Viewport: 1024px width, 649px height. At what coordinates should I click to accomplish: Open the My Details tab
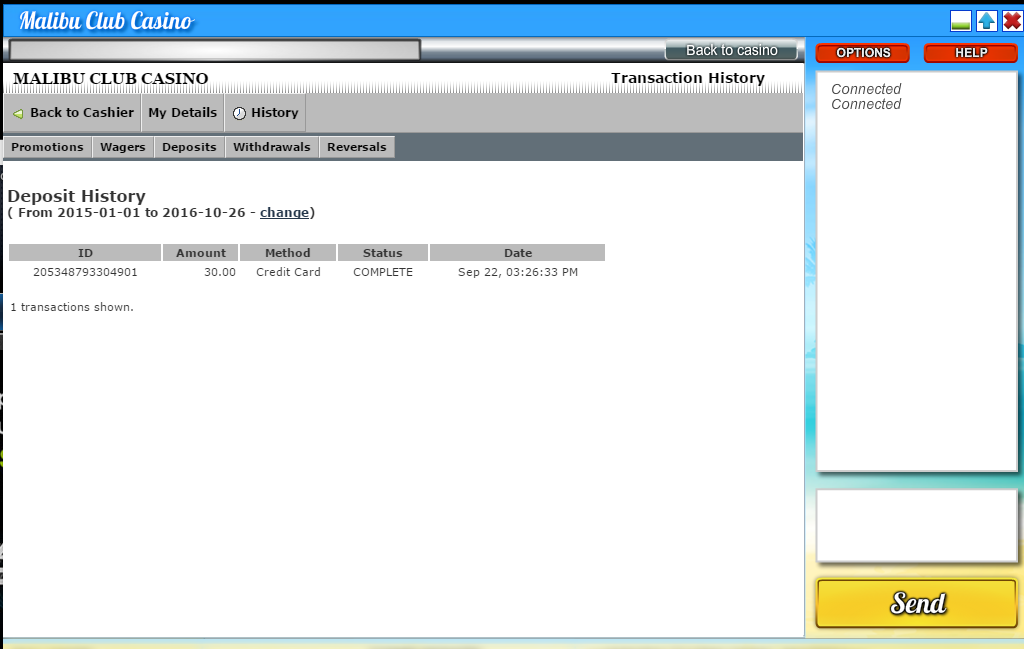[182, 113]
